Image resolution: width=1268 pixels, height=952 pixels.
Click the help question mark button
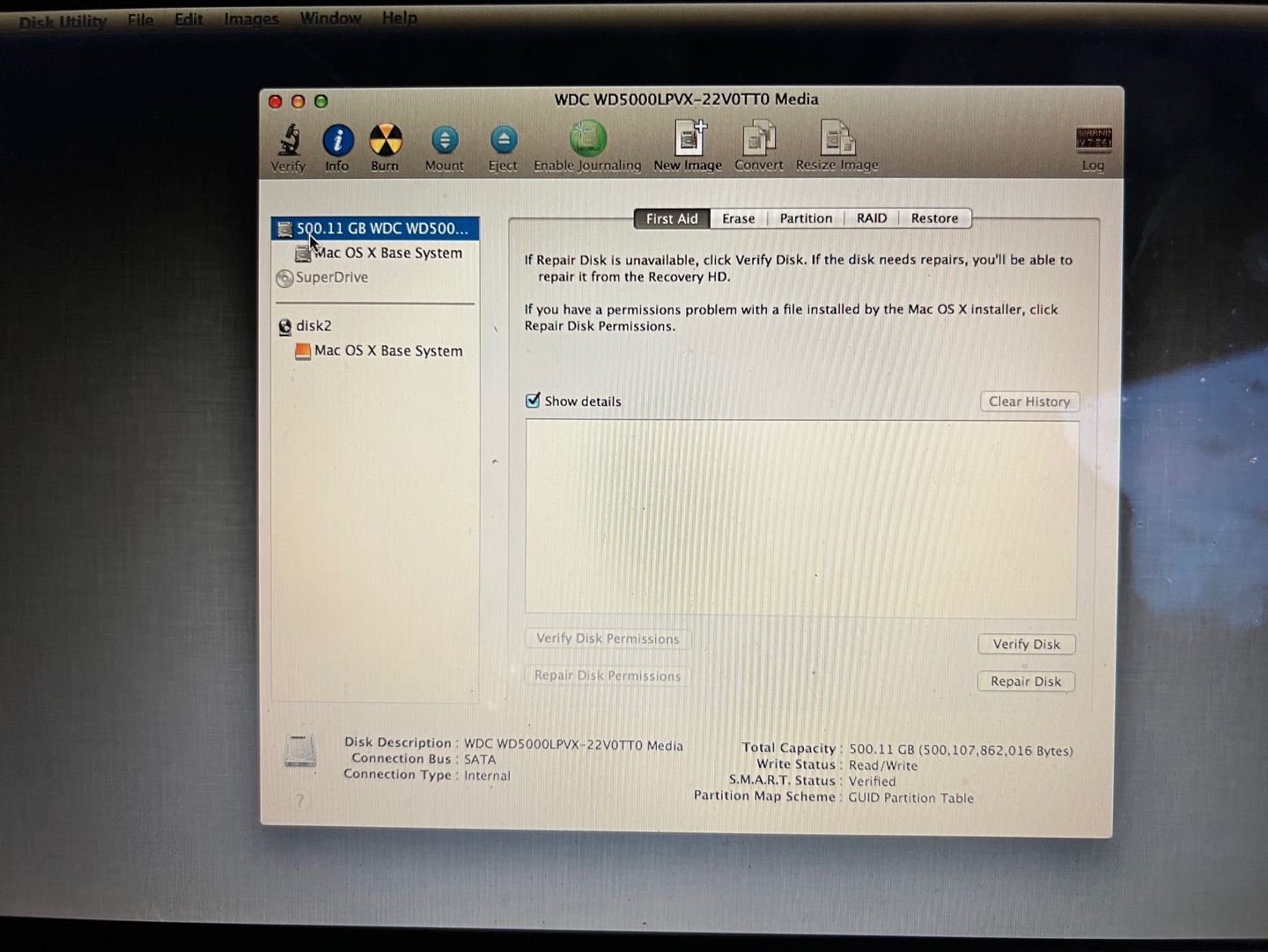click(299, 801)
